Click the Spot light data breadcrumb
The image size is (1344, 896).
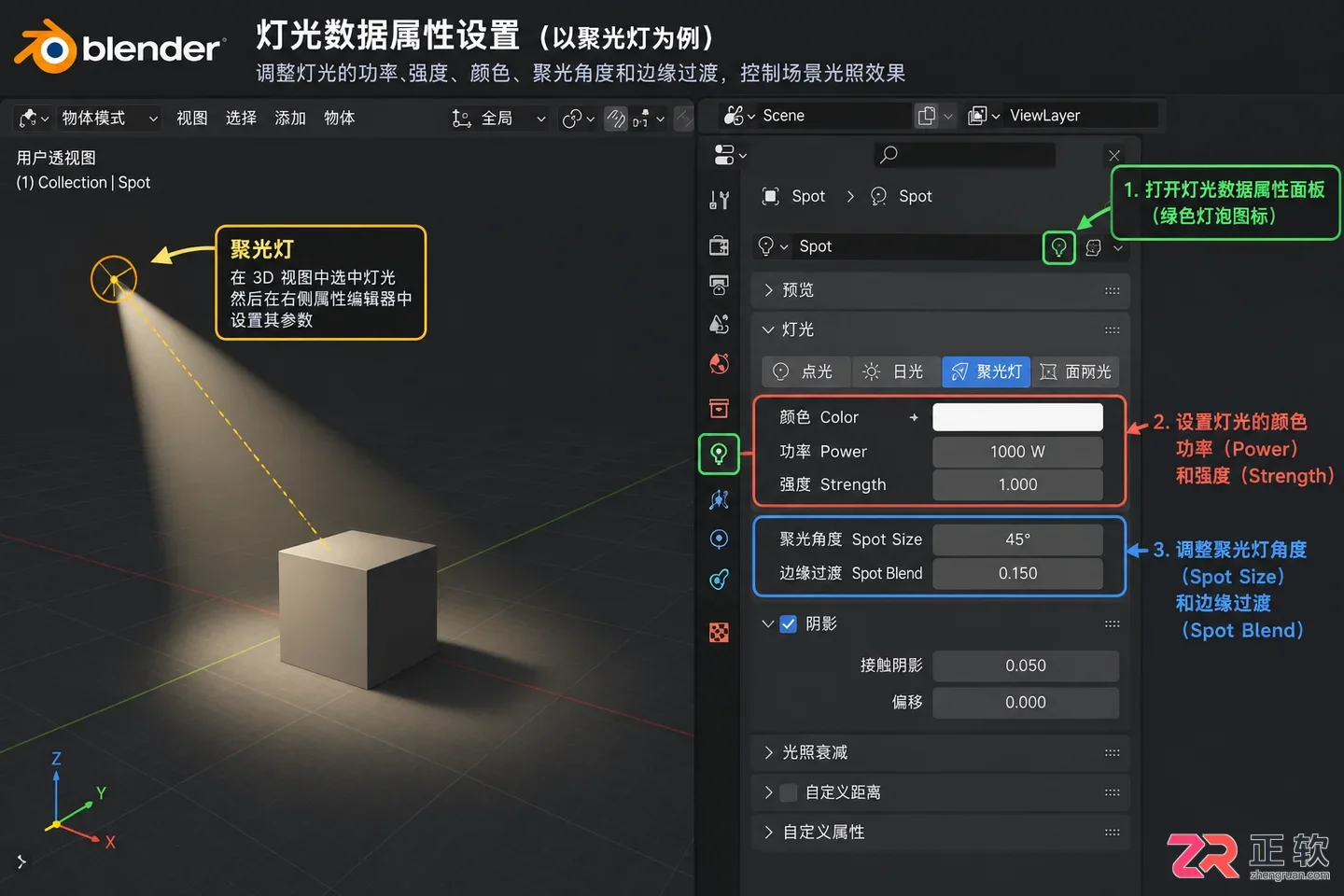click(901, 196)
